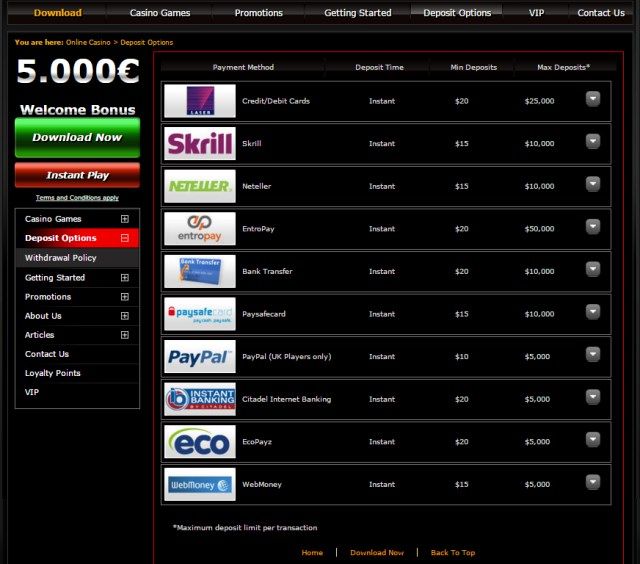Open Withdrawal Policy in sidebar
Viewport: 640px width, 564px height.
coord(77,258)
